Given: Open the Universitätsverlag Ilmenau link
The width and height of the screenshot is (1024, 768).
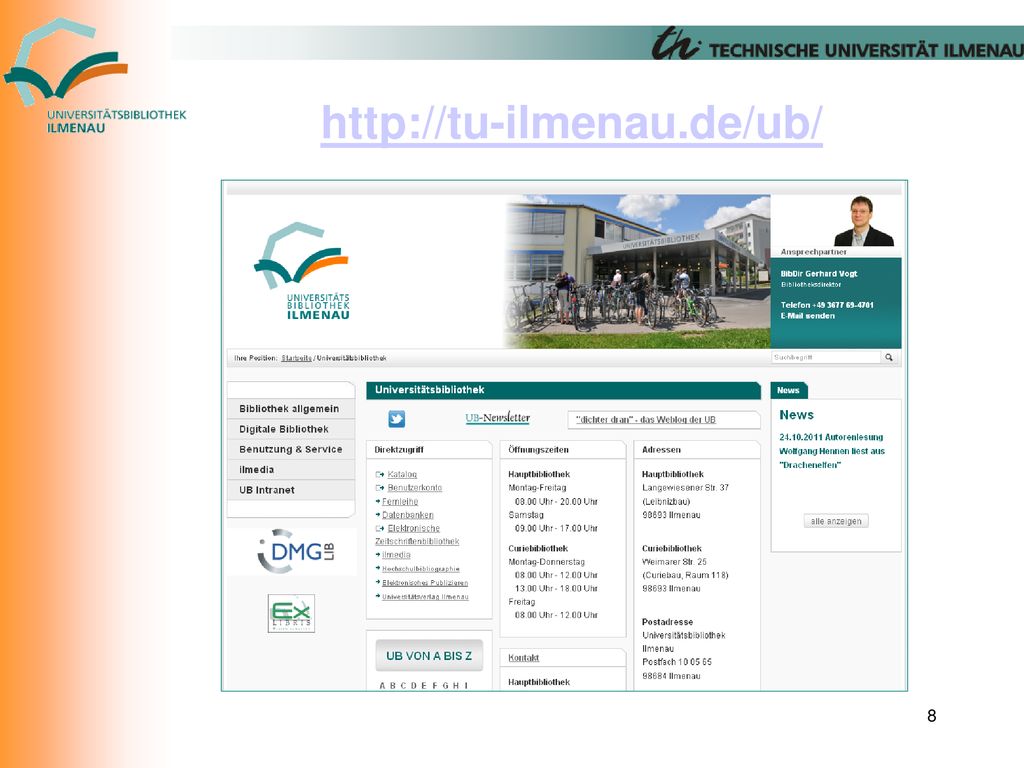Looking at the screenshot, I should click(425, 596).
